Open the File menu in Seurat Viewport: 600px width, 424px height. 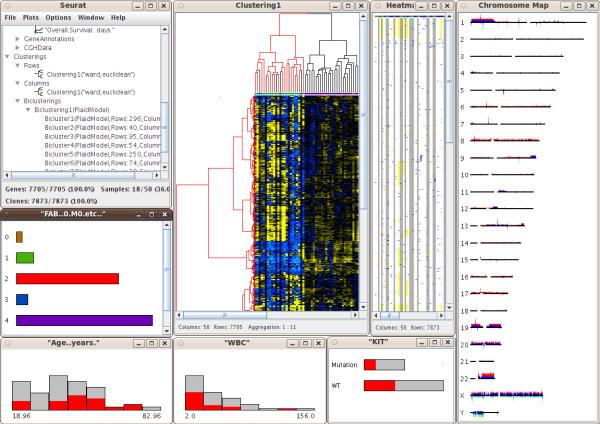tap(10, 18)
